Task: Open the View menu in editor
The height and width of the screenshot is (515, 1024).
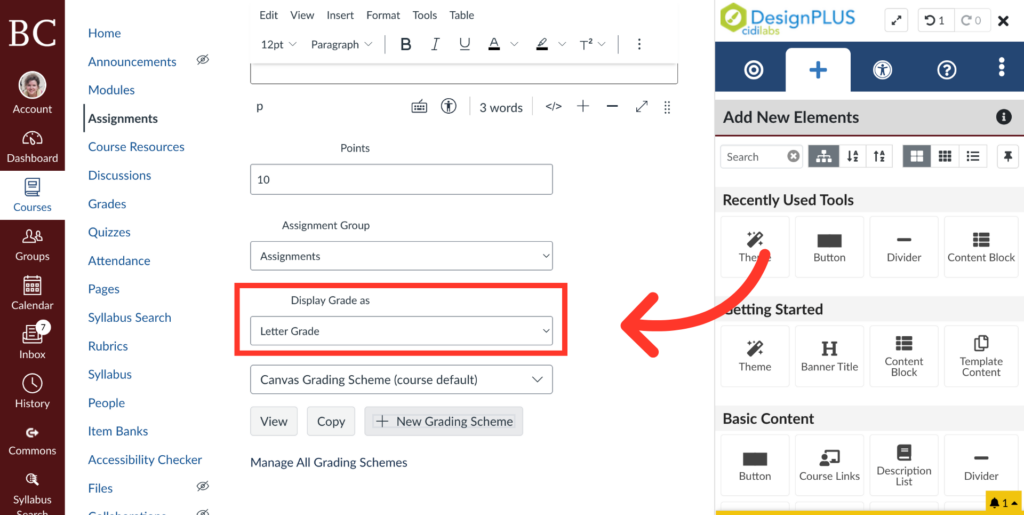Action: pos(302,15)
